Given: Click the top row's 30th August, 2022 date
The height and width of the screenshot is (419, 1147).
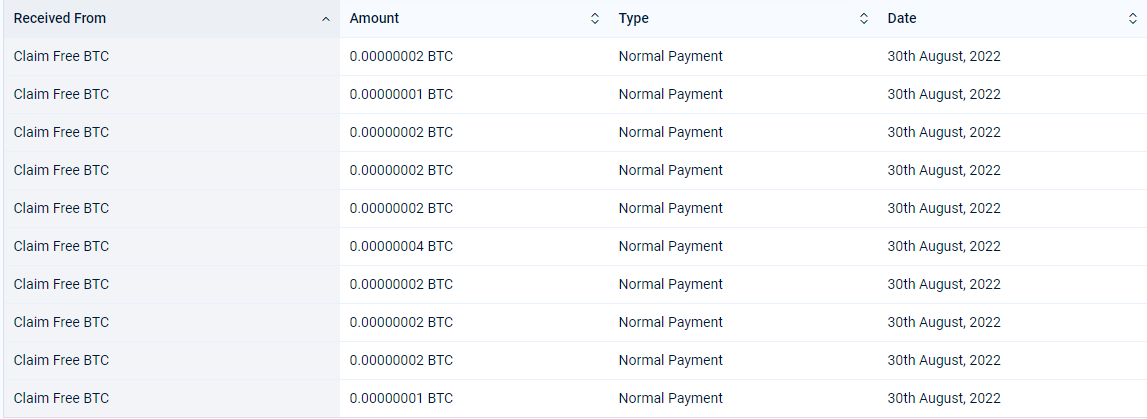Looking at the screenshot, I should pyautogui.click(x=944, y=56).
